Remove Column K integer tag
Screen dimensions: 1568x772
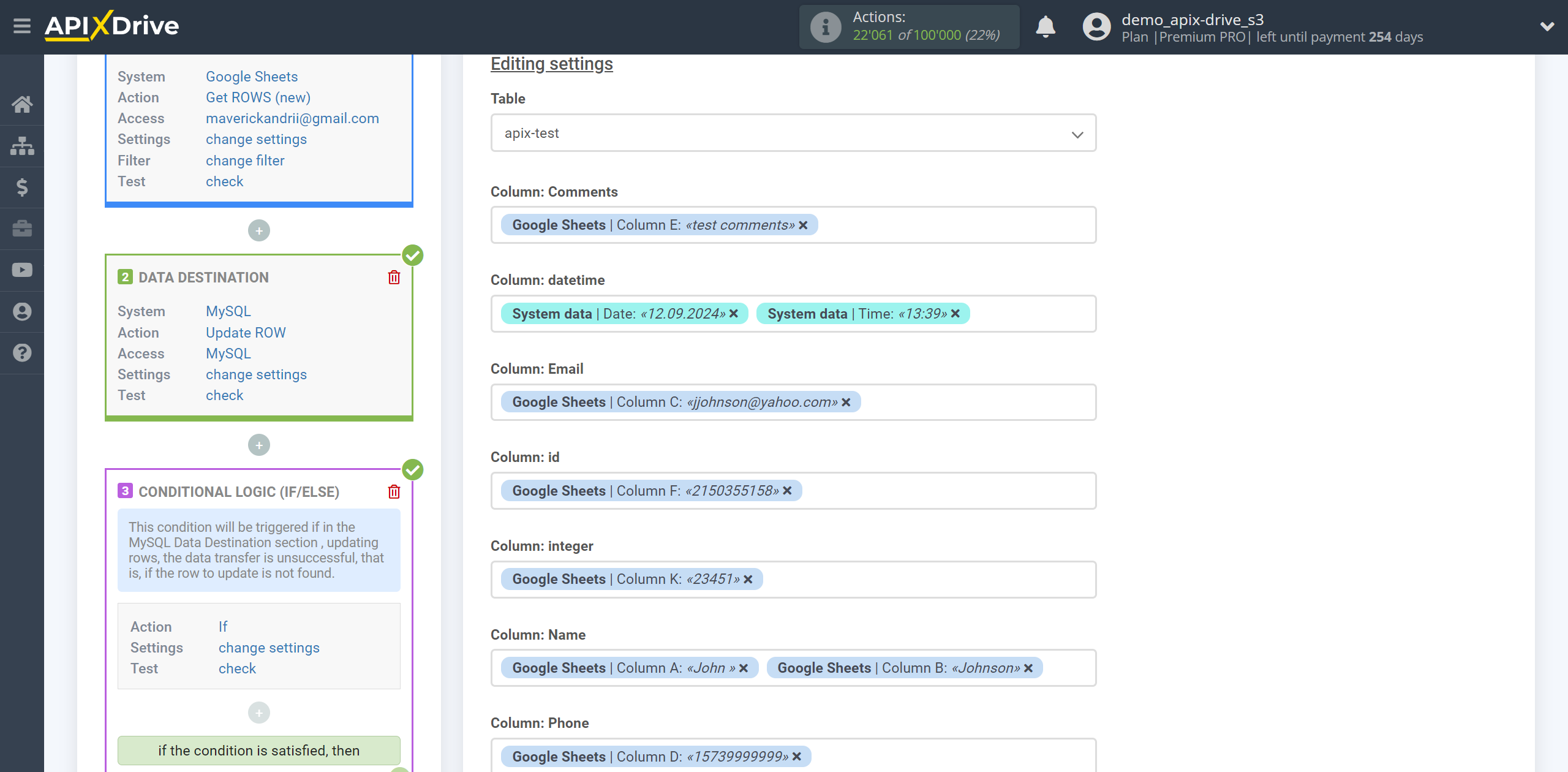pyautogui.click(x=748, y=580)
